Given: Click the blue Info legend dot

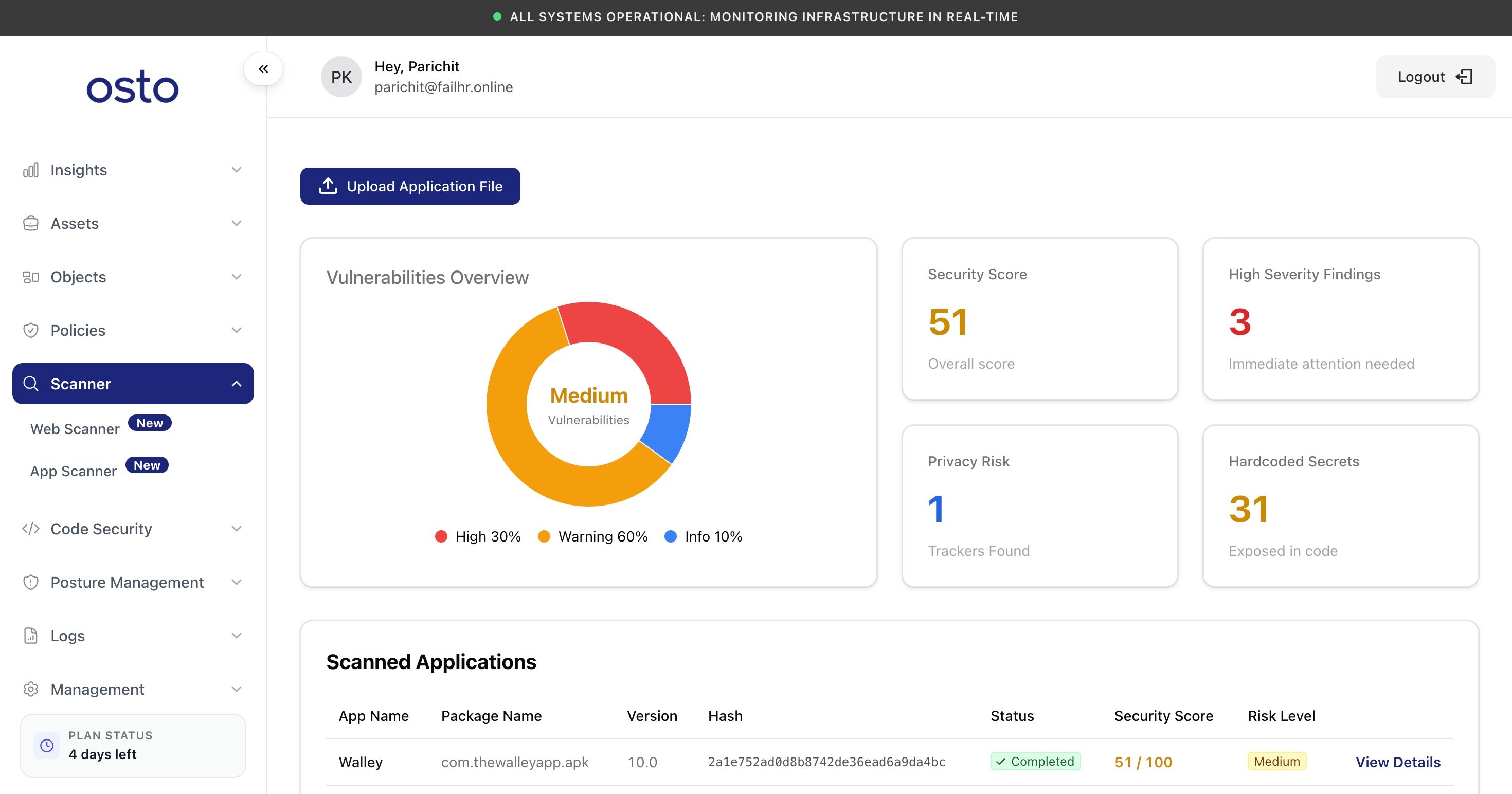Looking at the screenshot, I should (x=670, y=536).
